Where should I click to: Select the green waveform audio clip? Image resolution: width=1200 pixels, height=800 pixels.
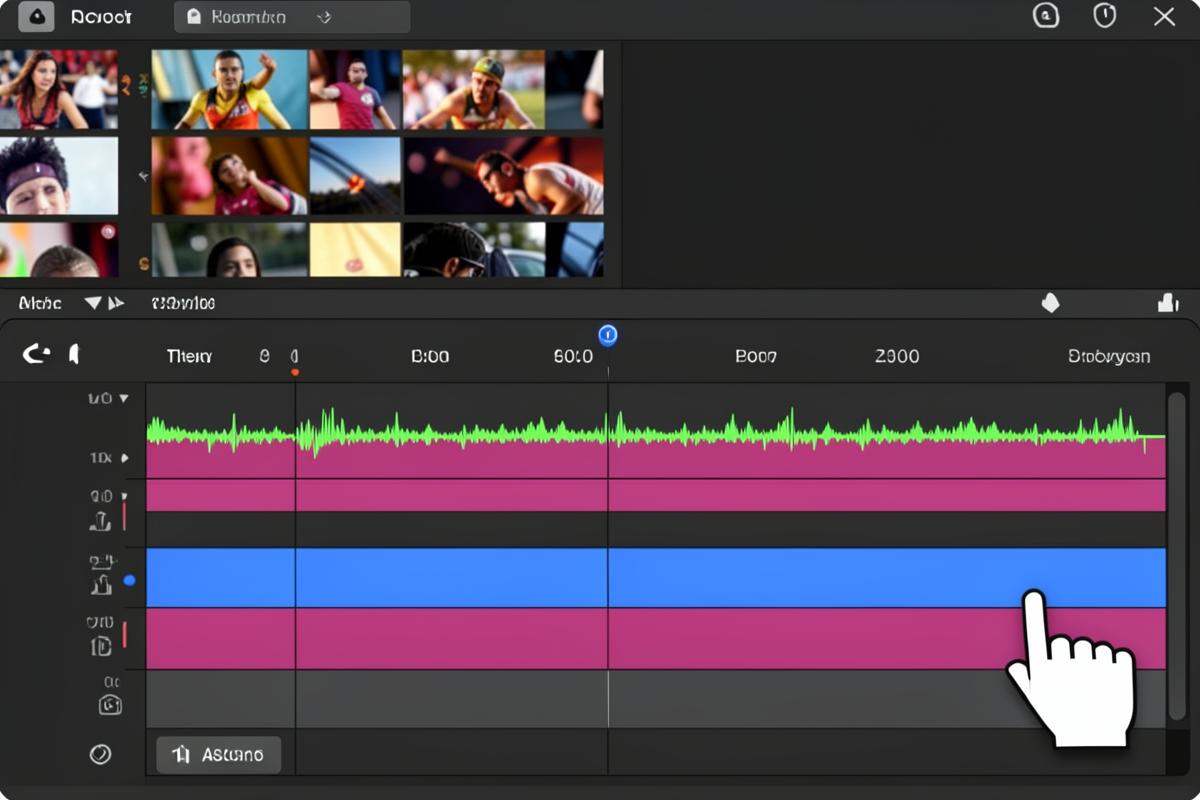point(656,431)
